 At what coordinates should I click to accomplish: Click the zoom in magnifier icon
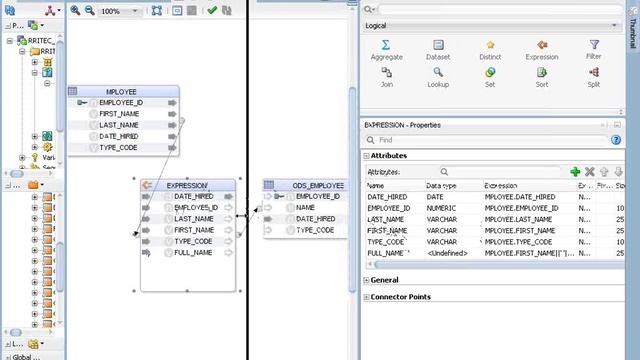(75, 11)
